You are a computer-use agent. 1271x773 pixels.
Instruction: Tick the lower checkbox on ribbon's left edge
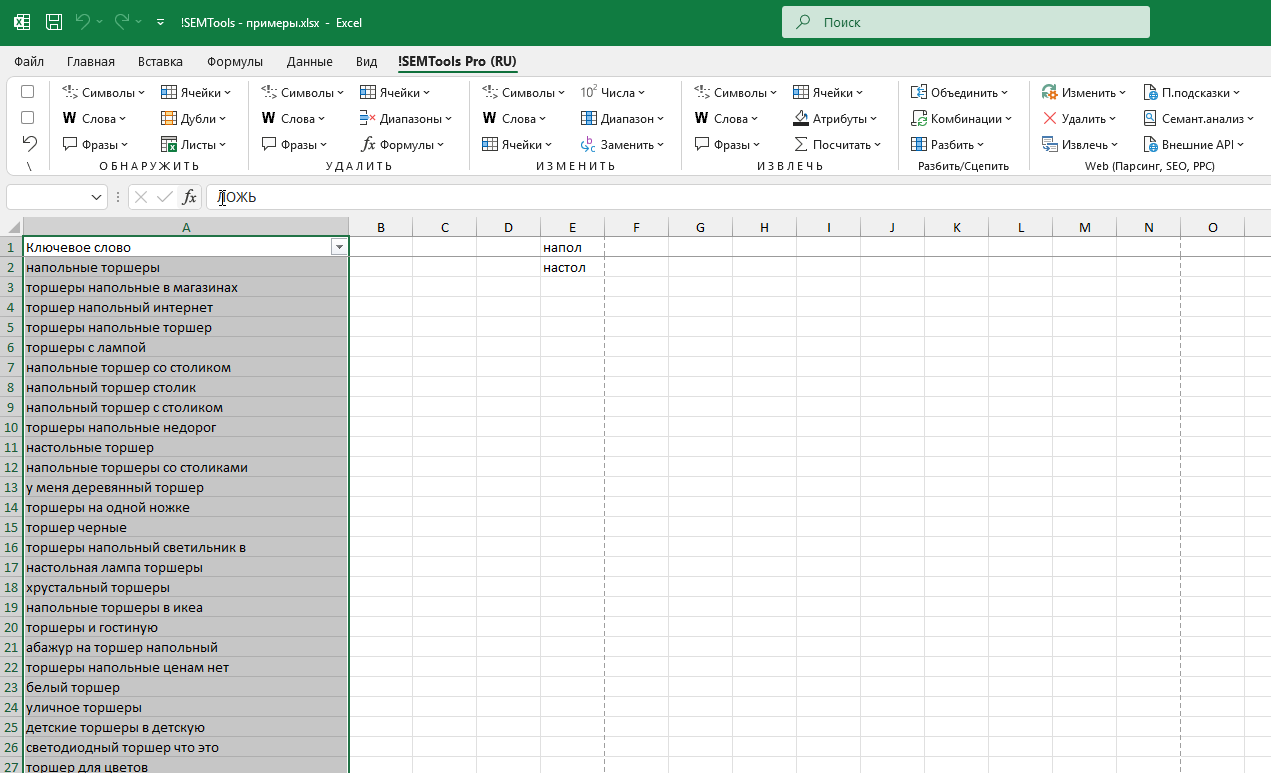click(x=28, y=118)
